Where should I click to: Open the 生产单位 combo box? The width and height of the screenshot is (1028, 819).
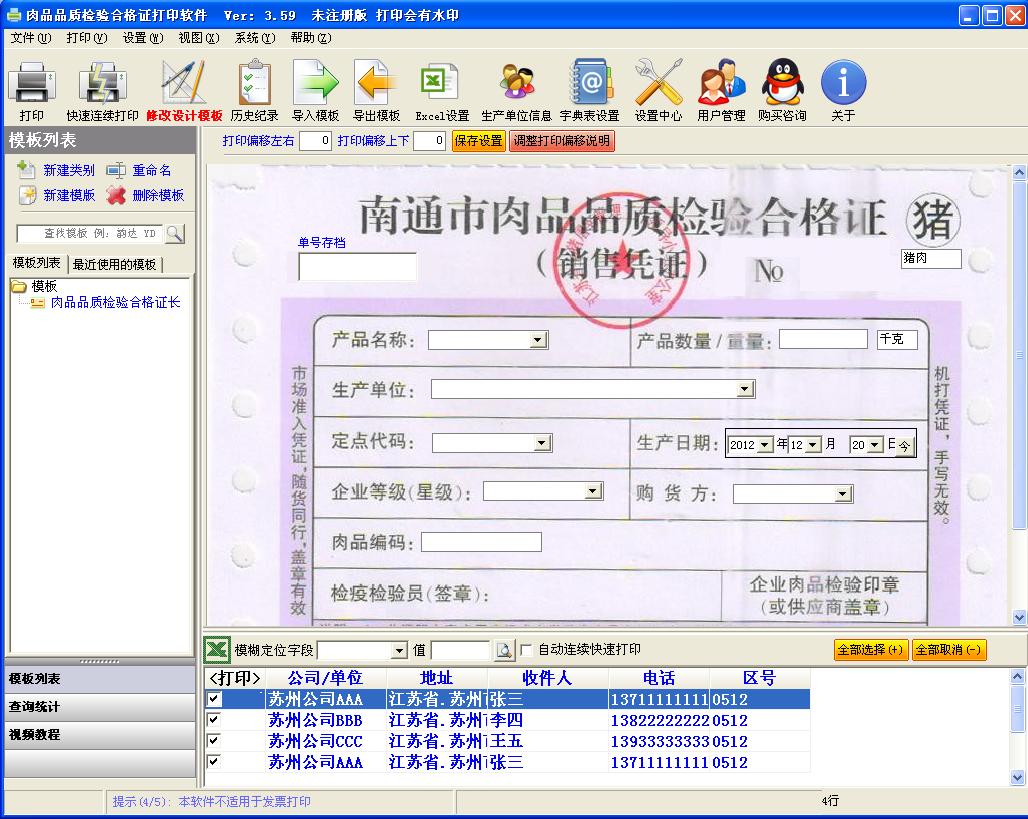click(x=745, y=389)
